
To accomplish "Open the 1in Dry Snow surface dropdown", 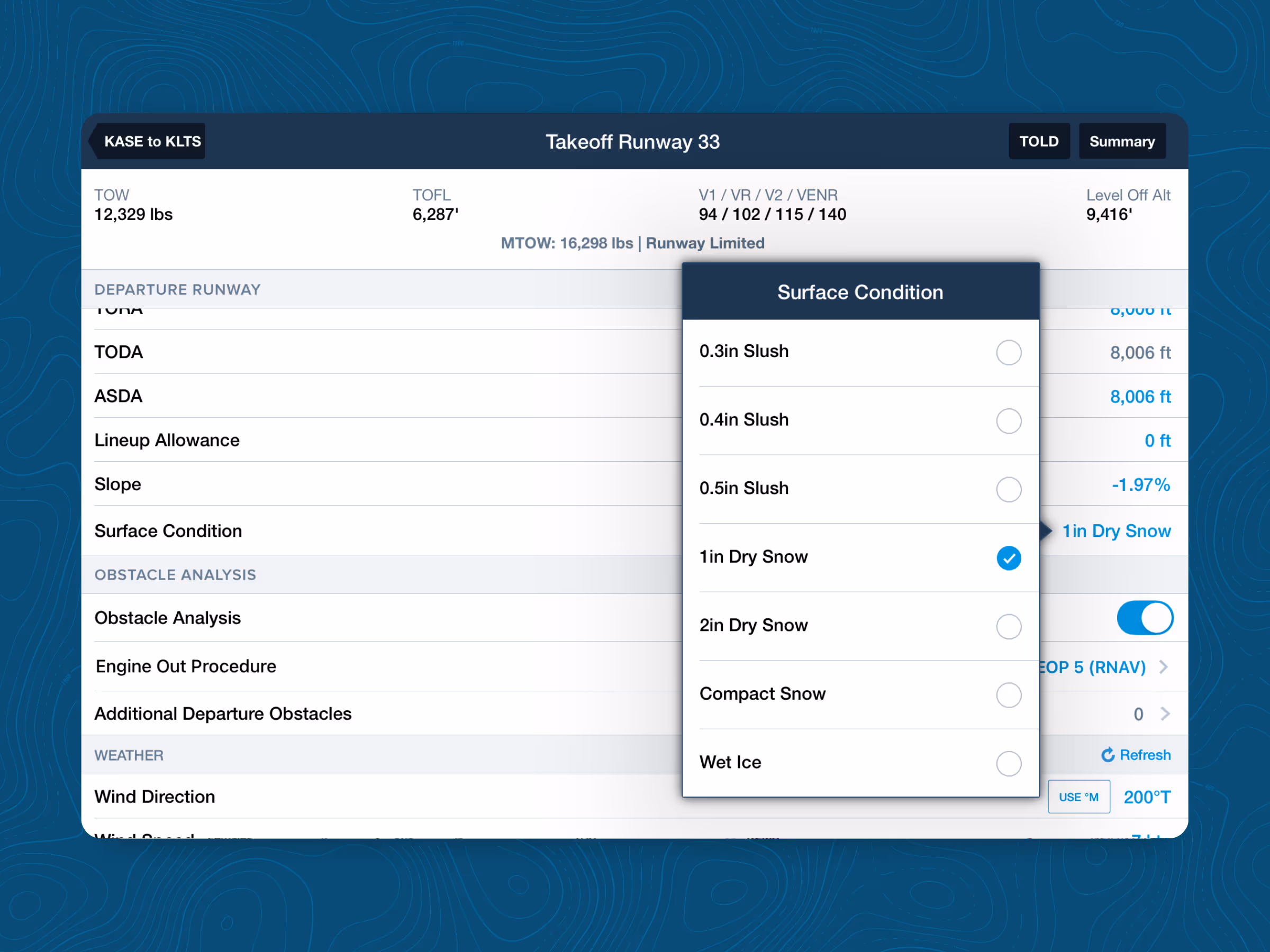I will [1115, 532].
